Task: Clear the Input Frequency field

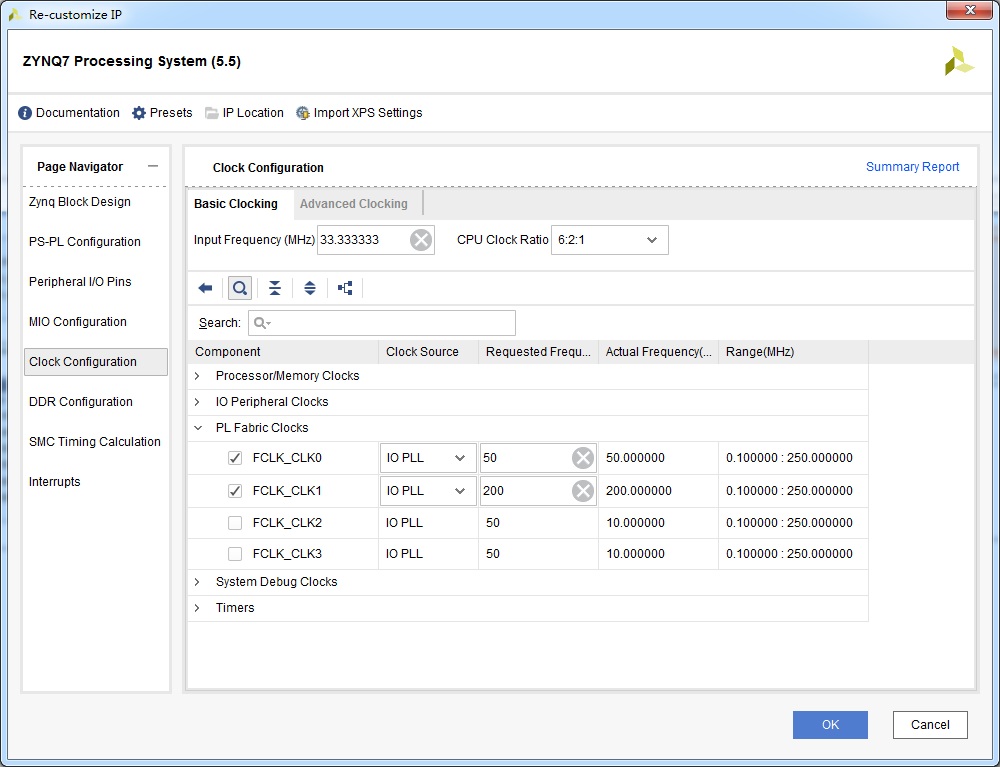Action: click(421, 240)
